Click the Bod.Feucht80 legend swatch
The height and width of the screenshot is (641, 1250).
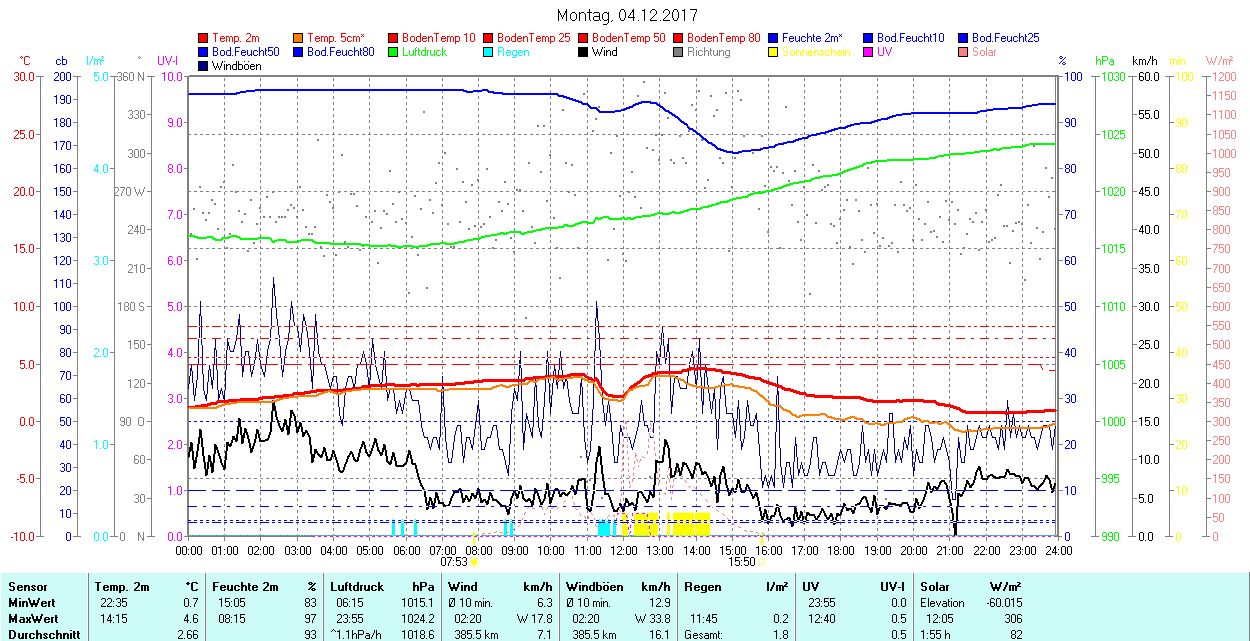(298, 52)
